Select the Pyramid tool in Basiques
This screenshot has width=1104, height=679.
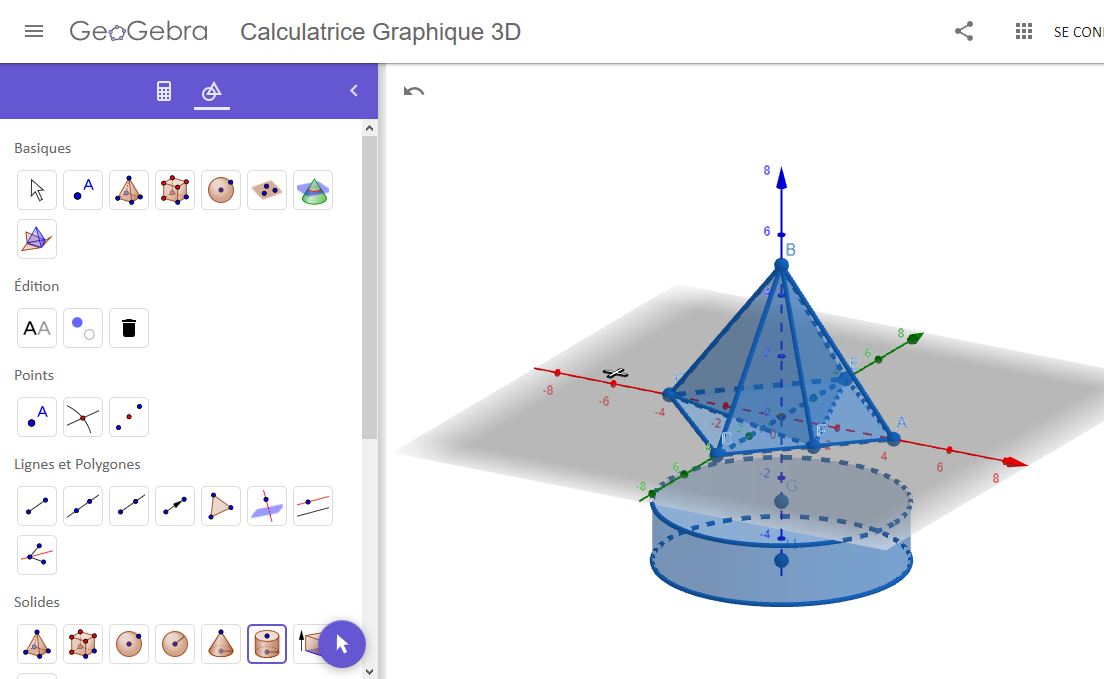(x=129, y=190)
